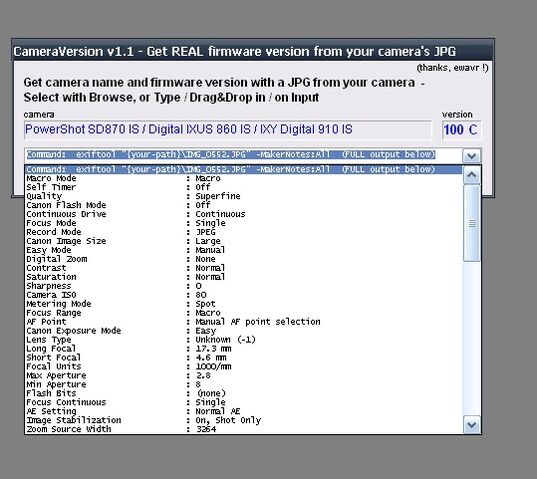The height and width of the screenshot is (479, 537).
Task: Click the camera name field
Action: pyautogui.click(x=228, y=130)
